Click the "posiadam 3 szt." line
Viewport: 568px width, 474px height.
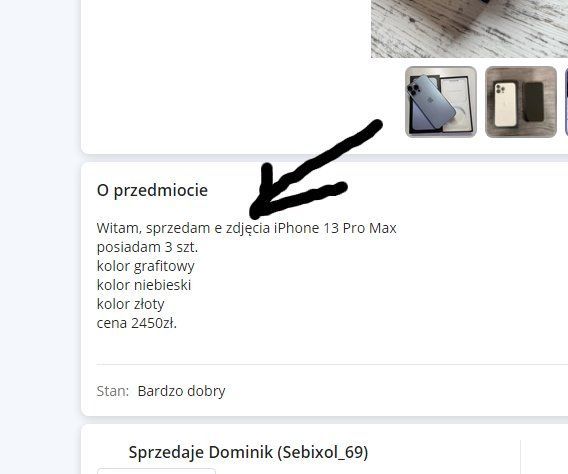click(147, 247)
